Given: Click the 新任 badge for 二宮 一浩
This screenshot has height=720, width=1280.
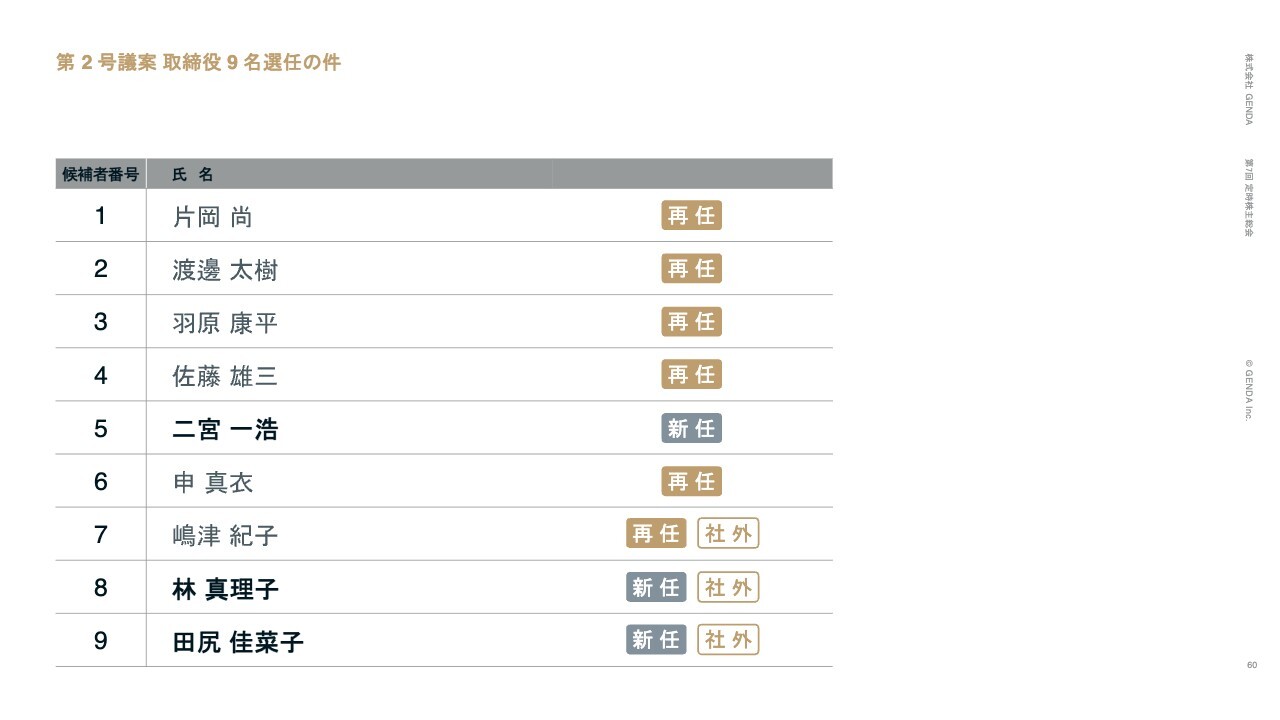Looking at the screenshot, I should (x=691, y=428).
